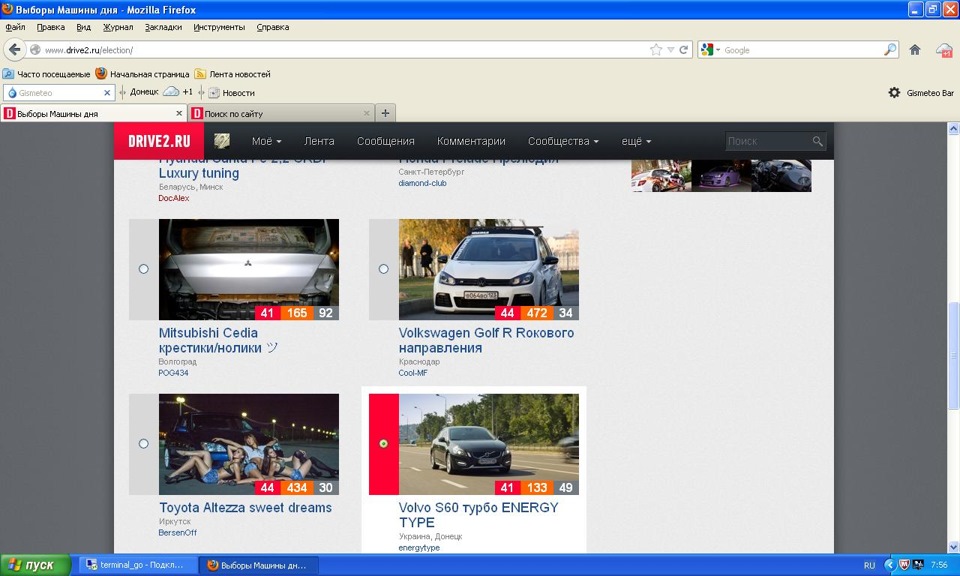The image size is (960, 576).
Task: Click the Новости toolbar icon
Action: 214,93
